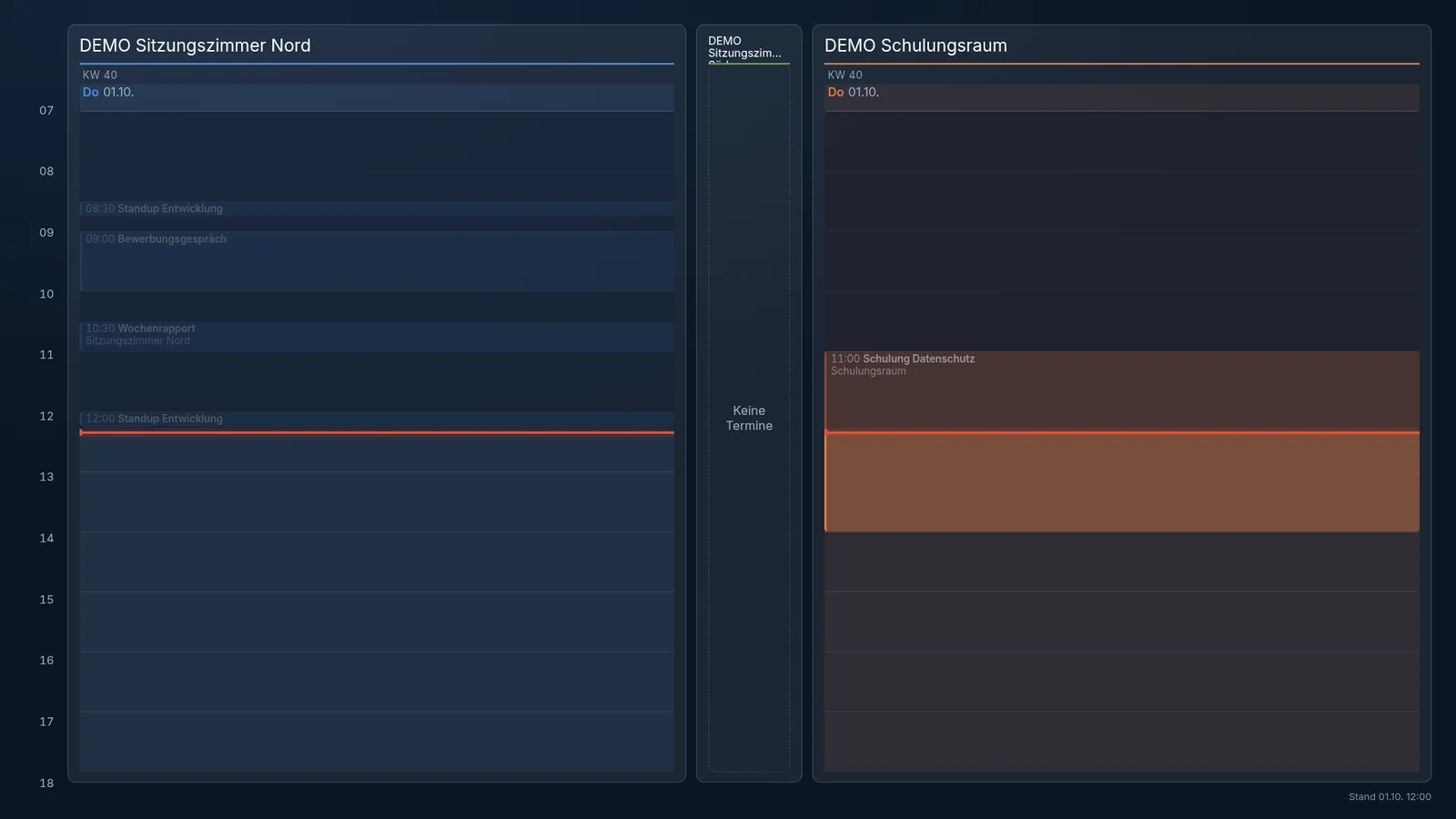Open the 08:30 Standup Entwicklung event
The image size is (1456, 819).
coord(377,208)
